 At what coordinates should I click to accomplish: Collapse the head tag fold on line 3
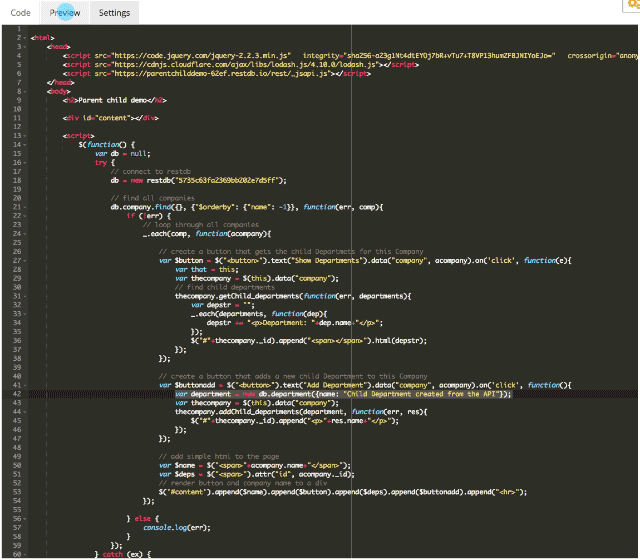pos(25,47)
